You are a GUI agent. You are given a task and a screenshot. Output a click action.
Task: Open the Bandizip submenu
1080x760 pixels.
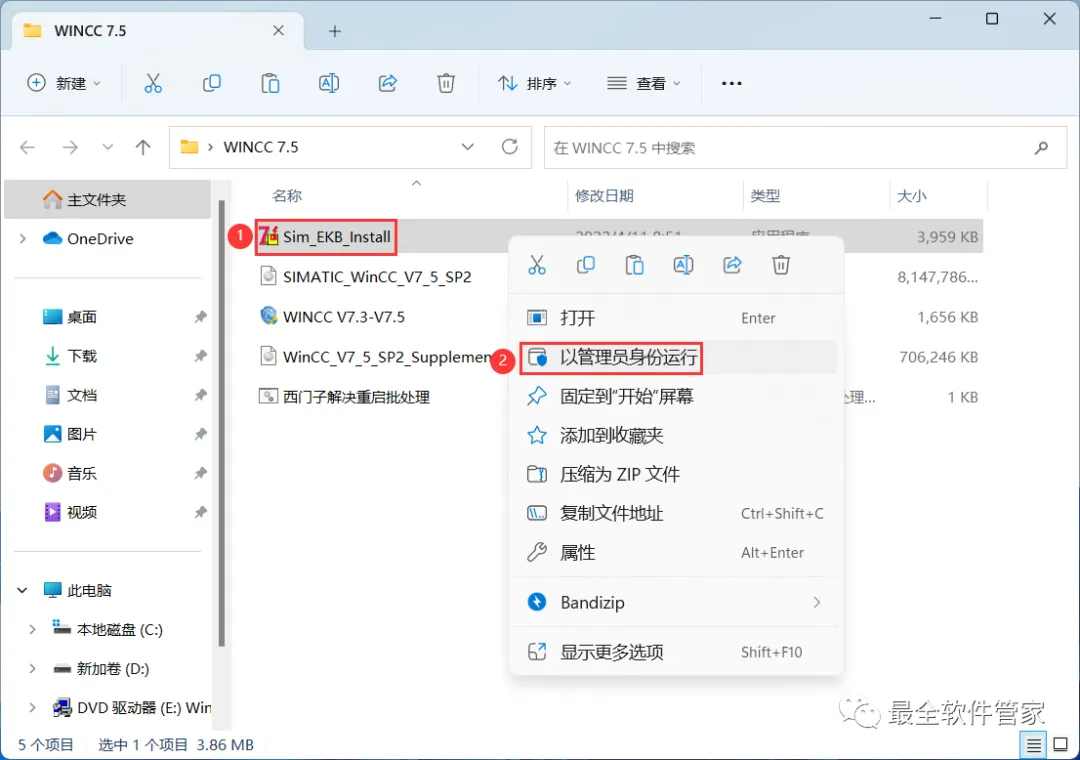pyautogui.click(x=676, y=602)
